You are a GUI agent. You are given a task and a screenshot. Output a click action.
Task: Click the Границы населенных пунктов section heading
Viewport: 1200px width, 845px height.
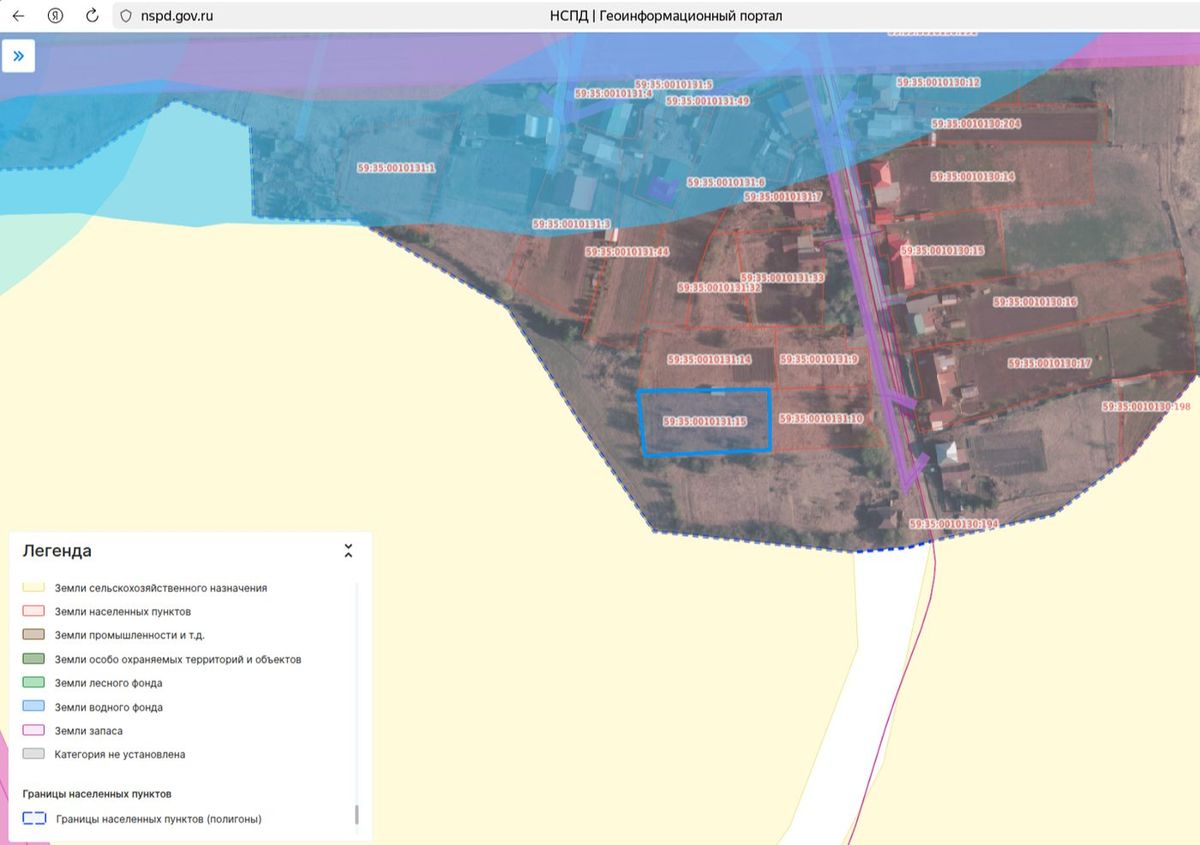pos(97,794)
